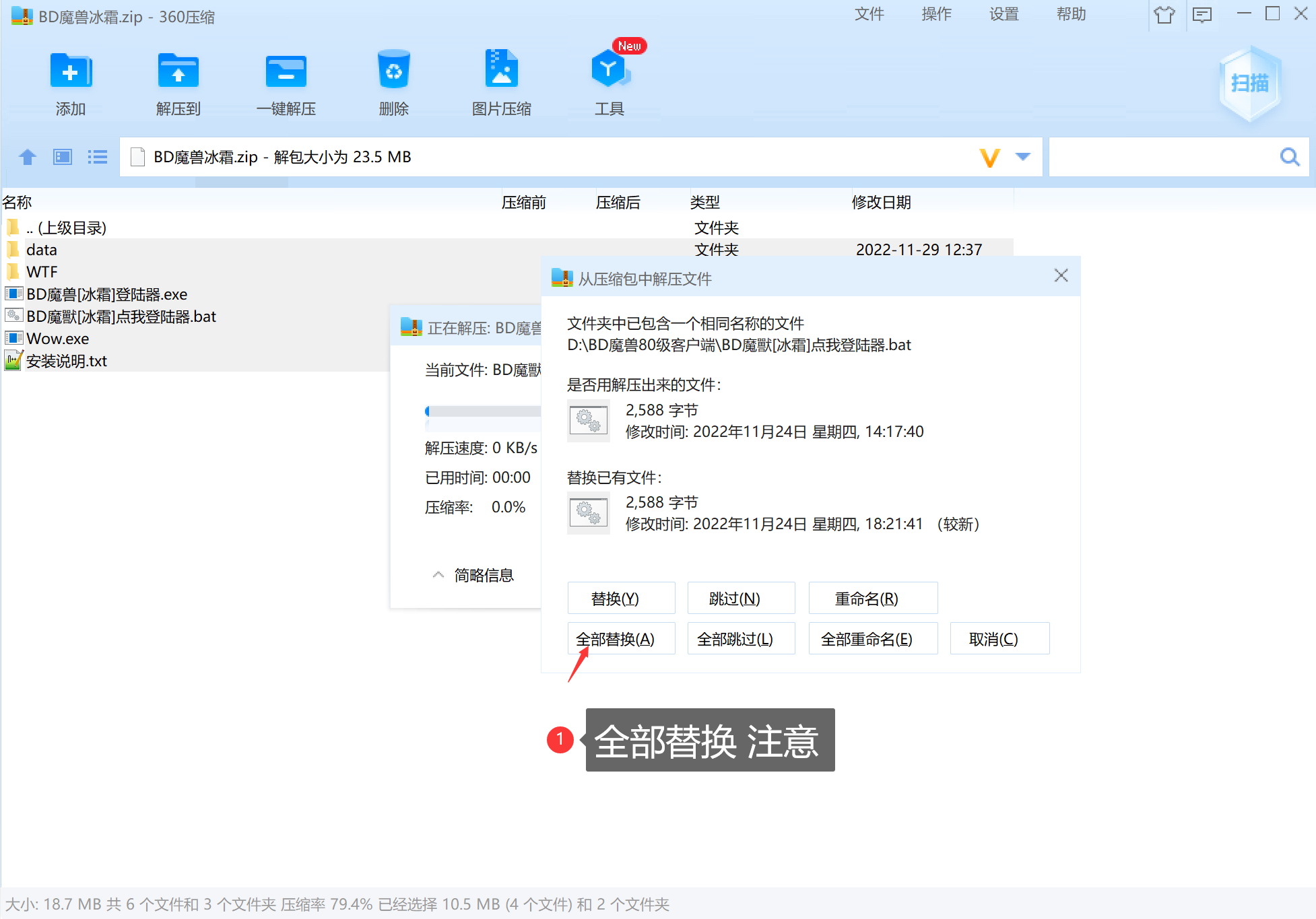This screenshot has height=919, width=1316.
Task: Click the data folder date 2022-11-29 12:37
Action: (919, 250)
